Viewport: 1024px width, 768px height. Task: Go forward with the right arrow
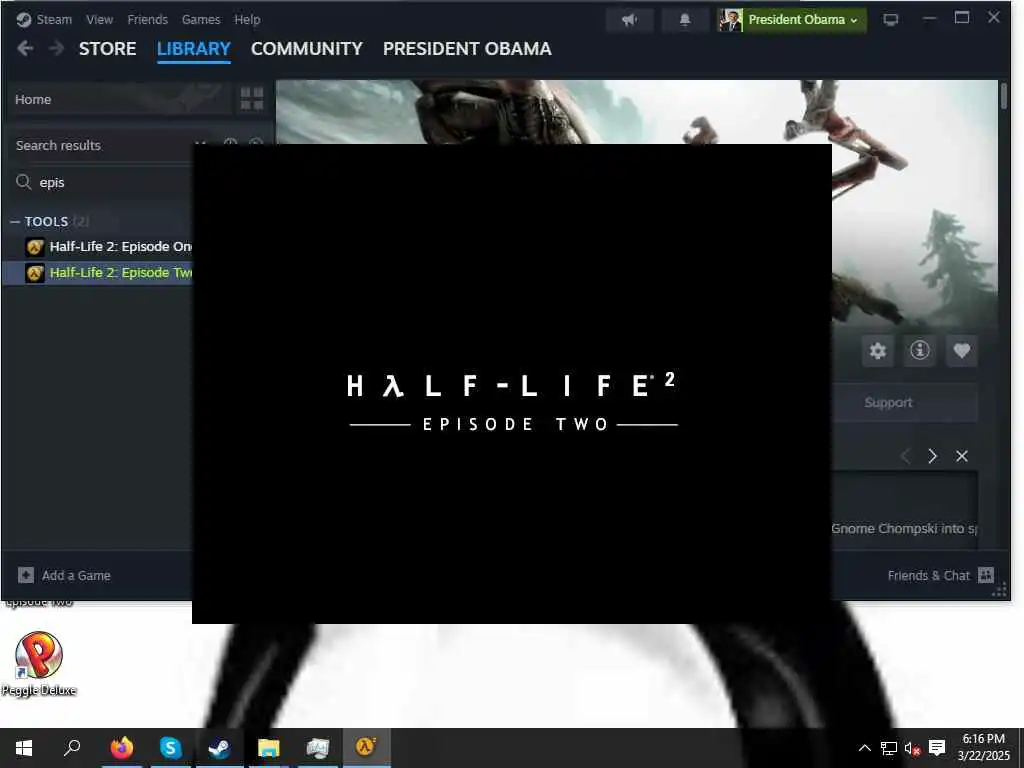(57, 48)
